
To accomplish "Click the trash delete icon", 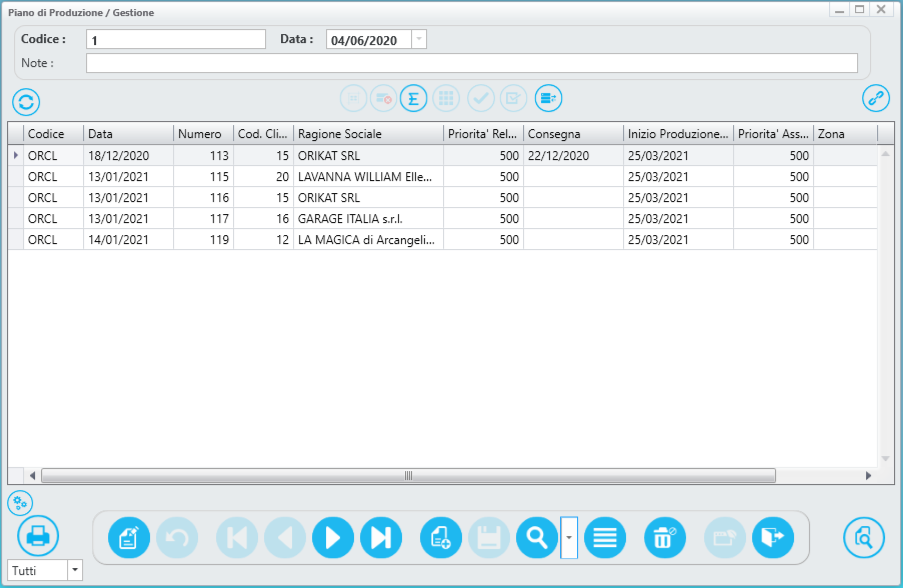I will pyautogui.click(x=665, y=538).
